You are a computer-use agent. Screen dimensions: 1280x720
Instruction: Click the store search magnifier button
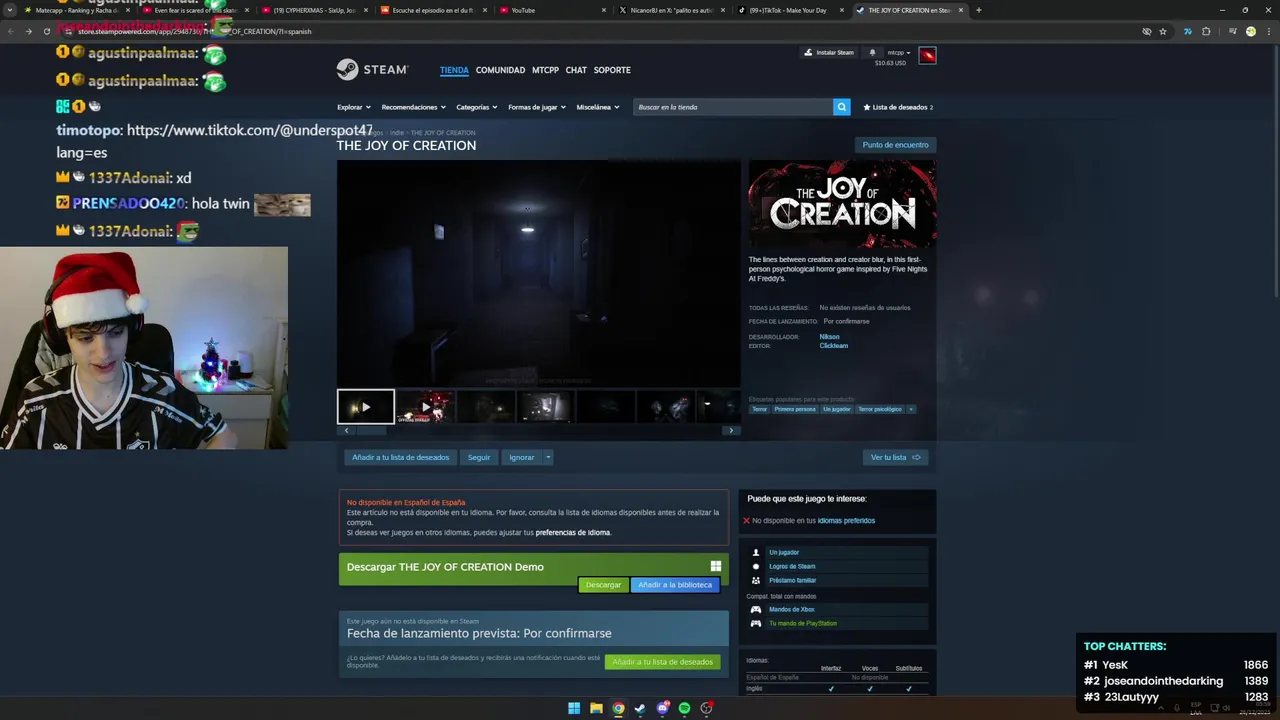[842, 107]
